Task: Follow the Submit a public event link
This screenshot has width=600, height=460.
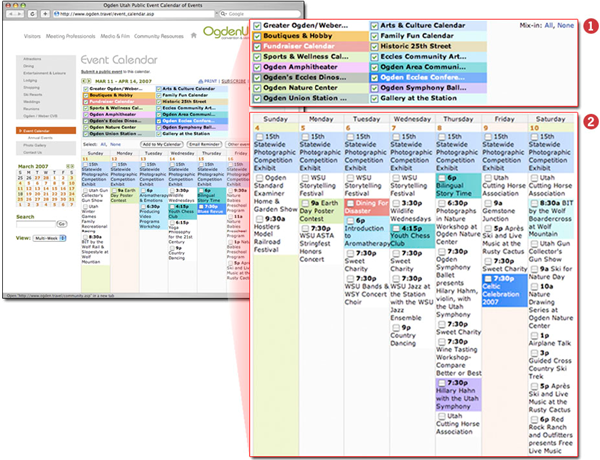Action: coord(101,72)
